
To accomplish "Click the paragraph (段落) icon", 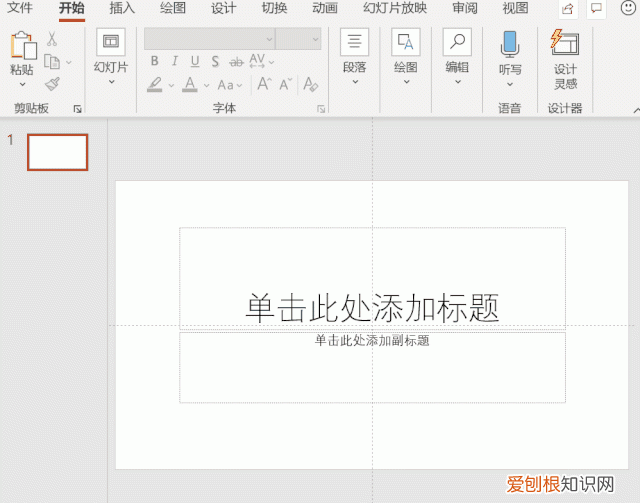I will click(354, 42).
